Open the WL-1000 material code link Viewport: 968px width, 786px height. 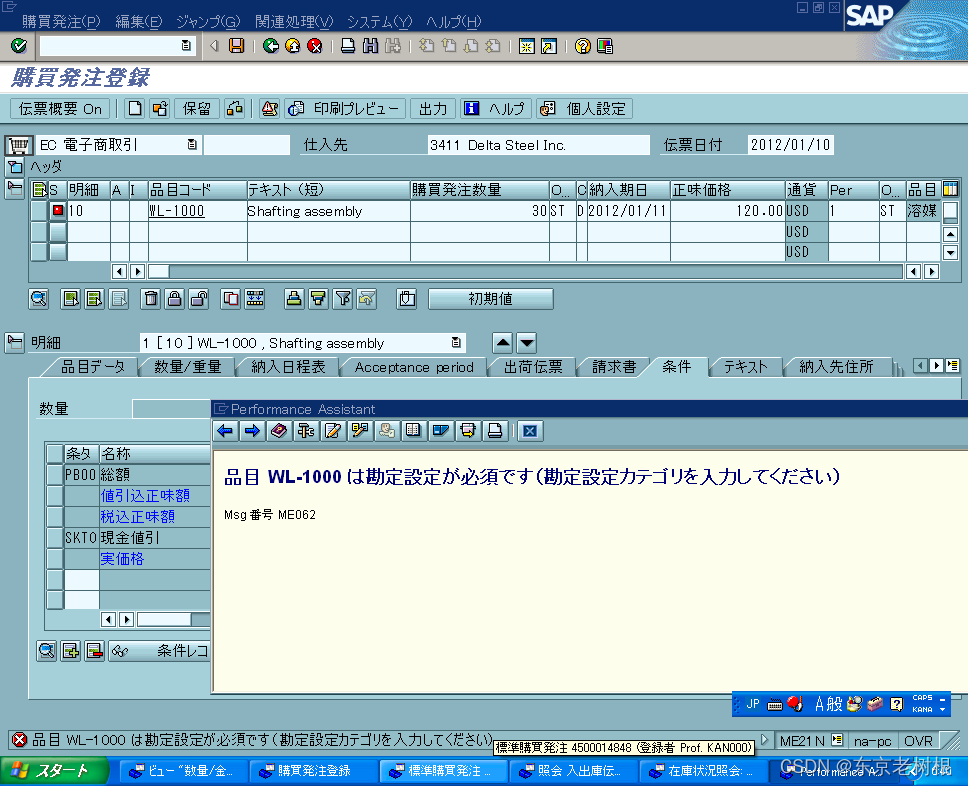177,211
